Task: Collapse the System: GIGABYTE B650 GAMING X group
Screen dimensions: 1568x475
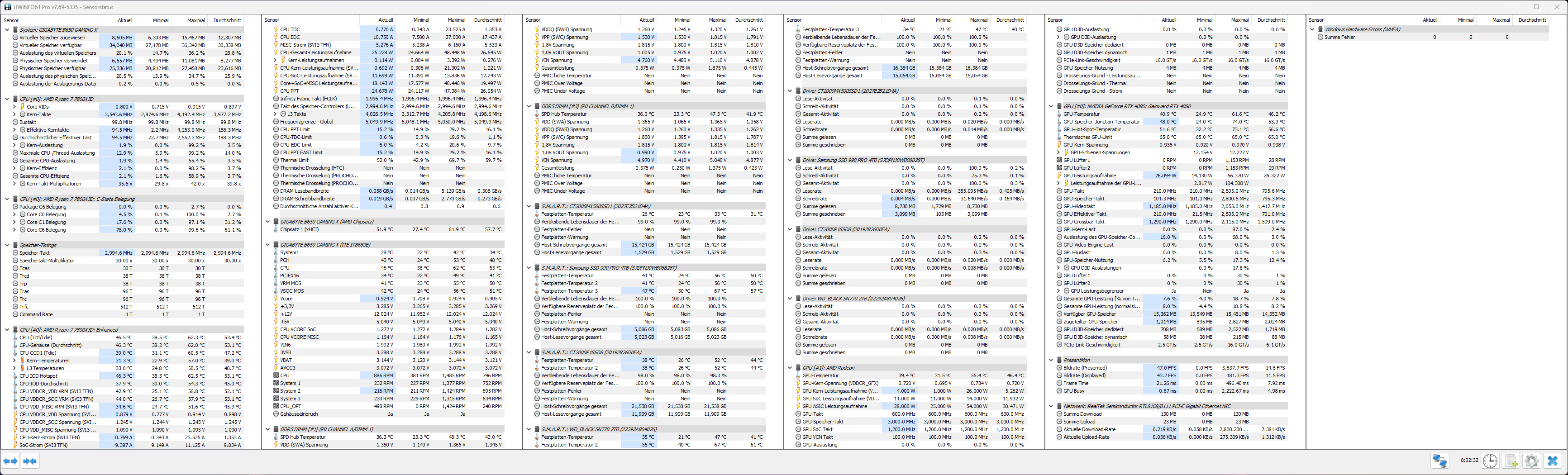Action: (7, 29)
